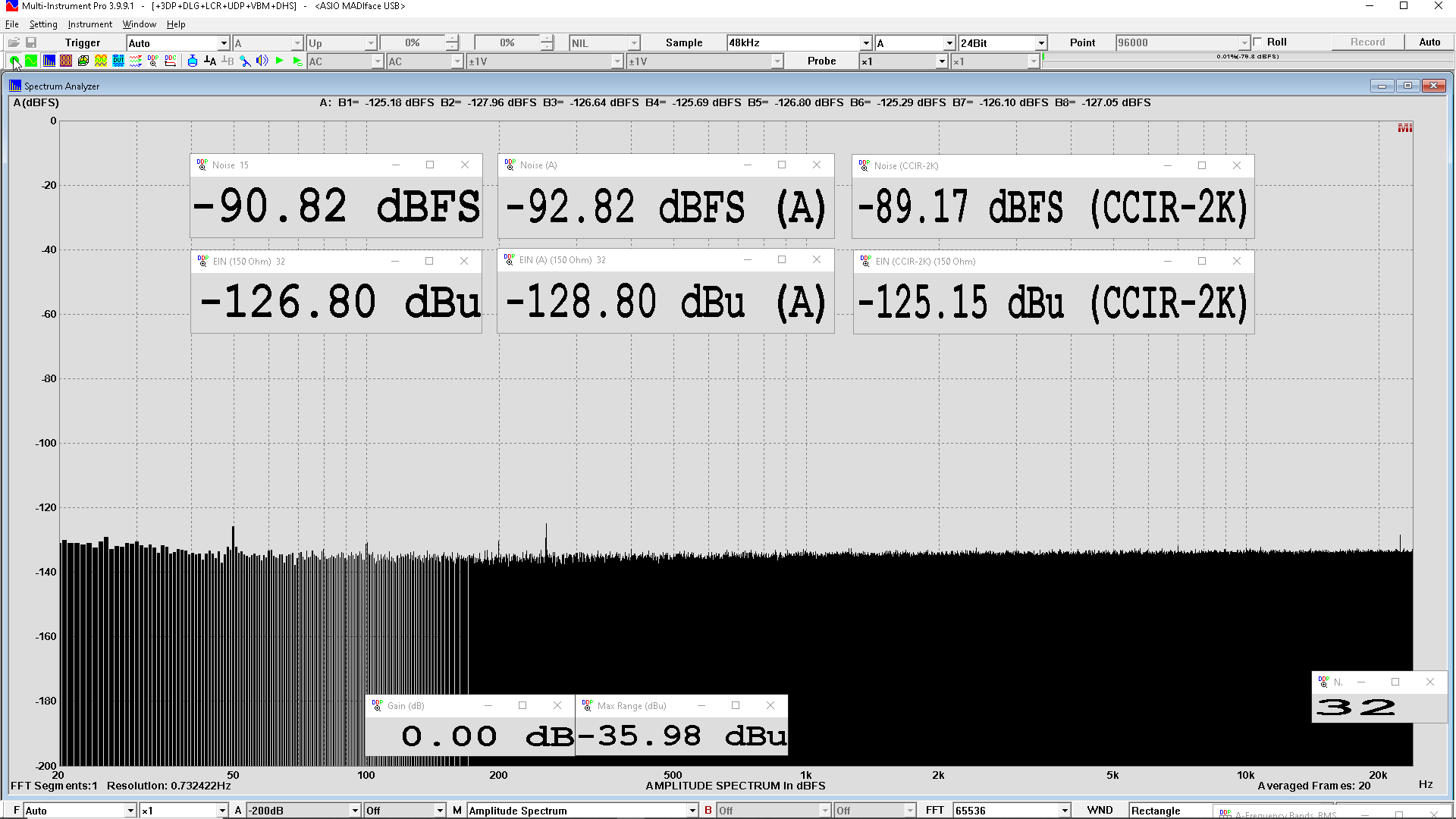Click the blue probe tool icon
Image resolution: width=1456 pixels, height=819 pixels.
click(245, 61)
